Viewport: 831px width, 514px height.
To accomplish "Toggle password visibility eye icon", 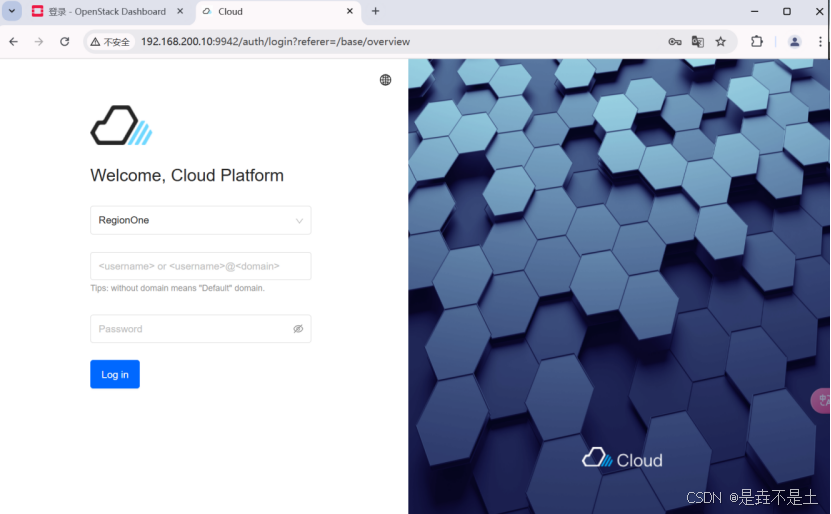I will [x=298, y=329].
